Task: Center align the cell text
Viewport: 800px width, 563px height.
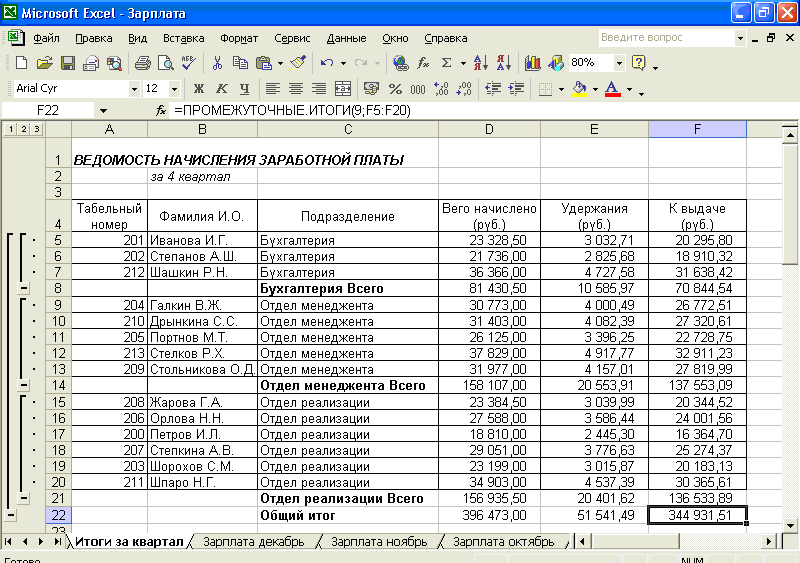Action: 296,89
